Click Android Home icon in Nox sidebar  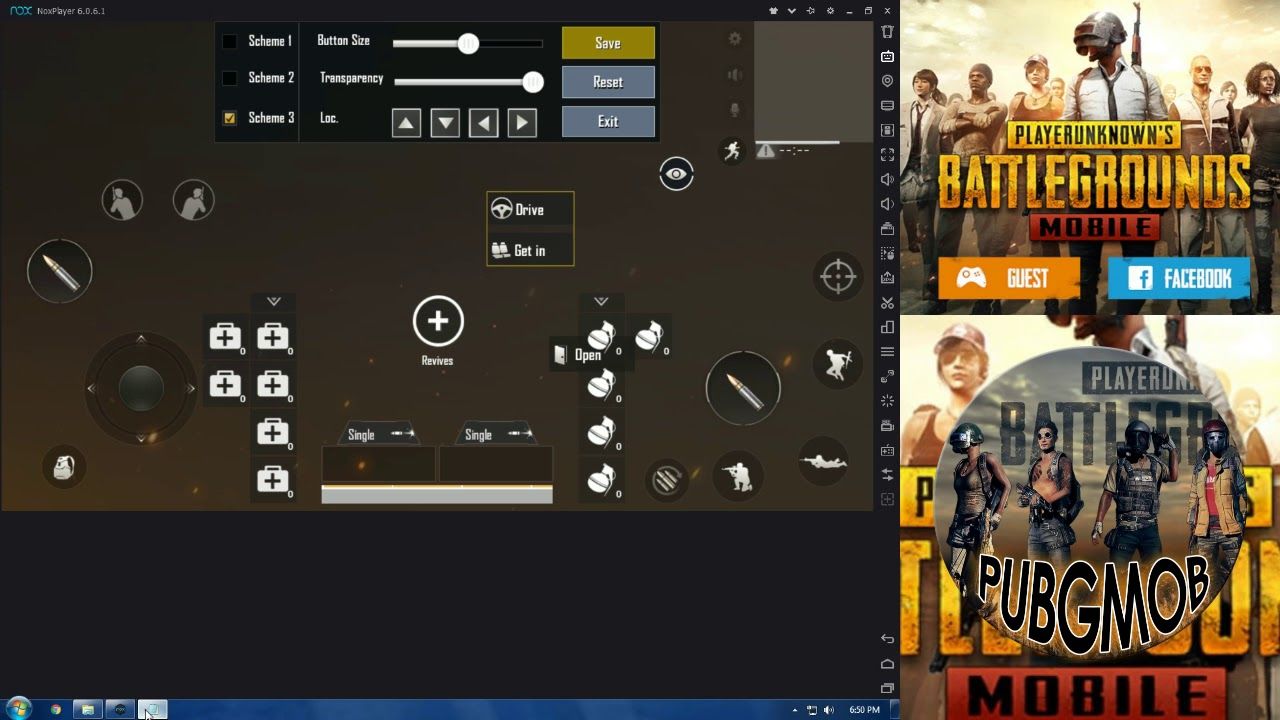[x=887, y=663]
